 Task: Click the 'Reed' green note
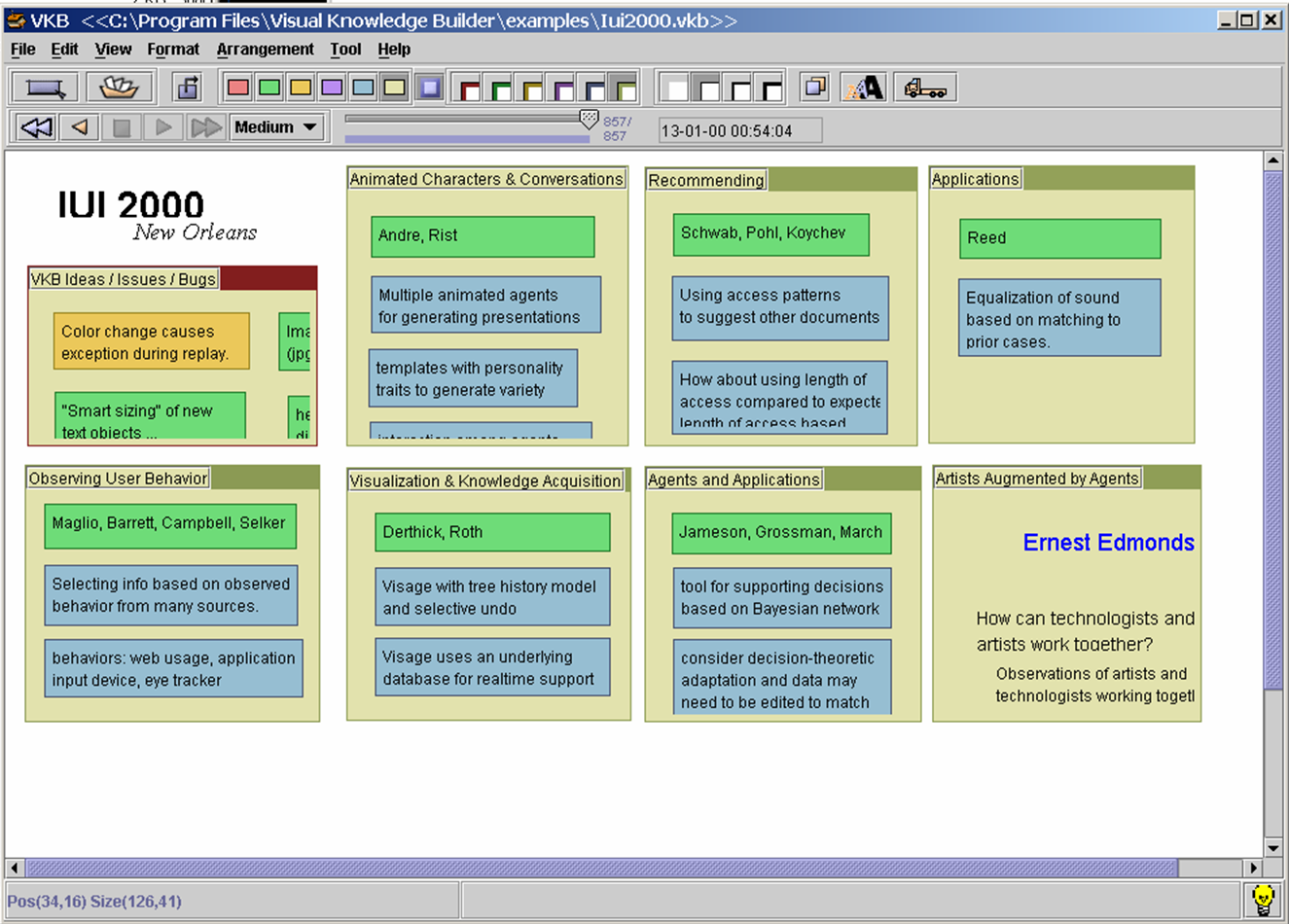(x=1059, y=238)
